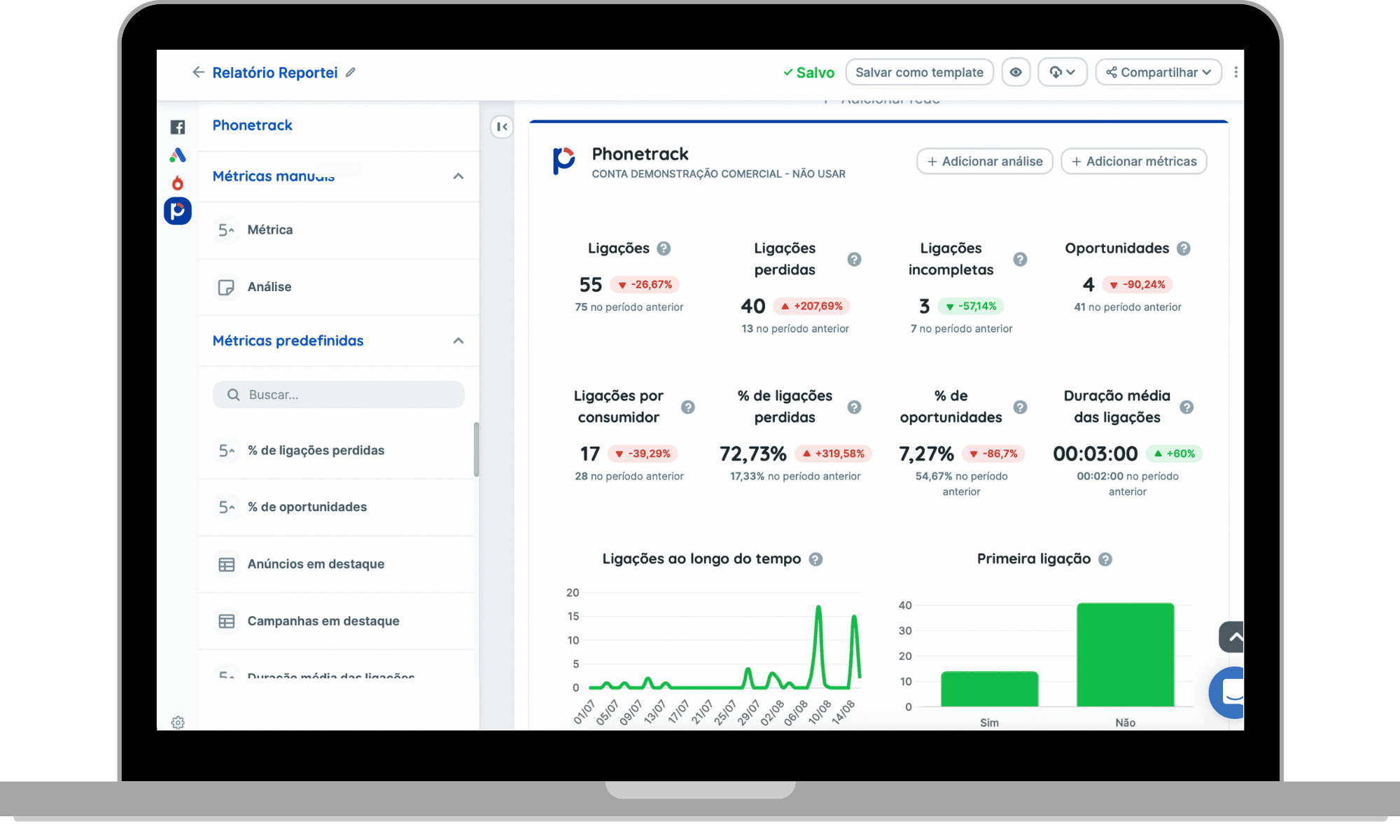Screen dimensions: 1400x840
Task: Click the 7,27% oportunidades value
Action: [x=926, y=454]
